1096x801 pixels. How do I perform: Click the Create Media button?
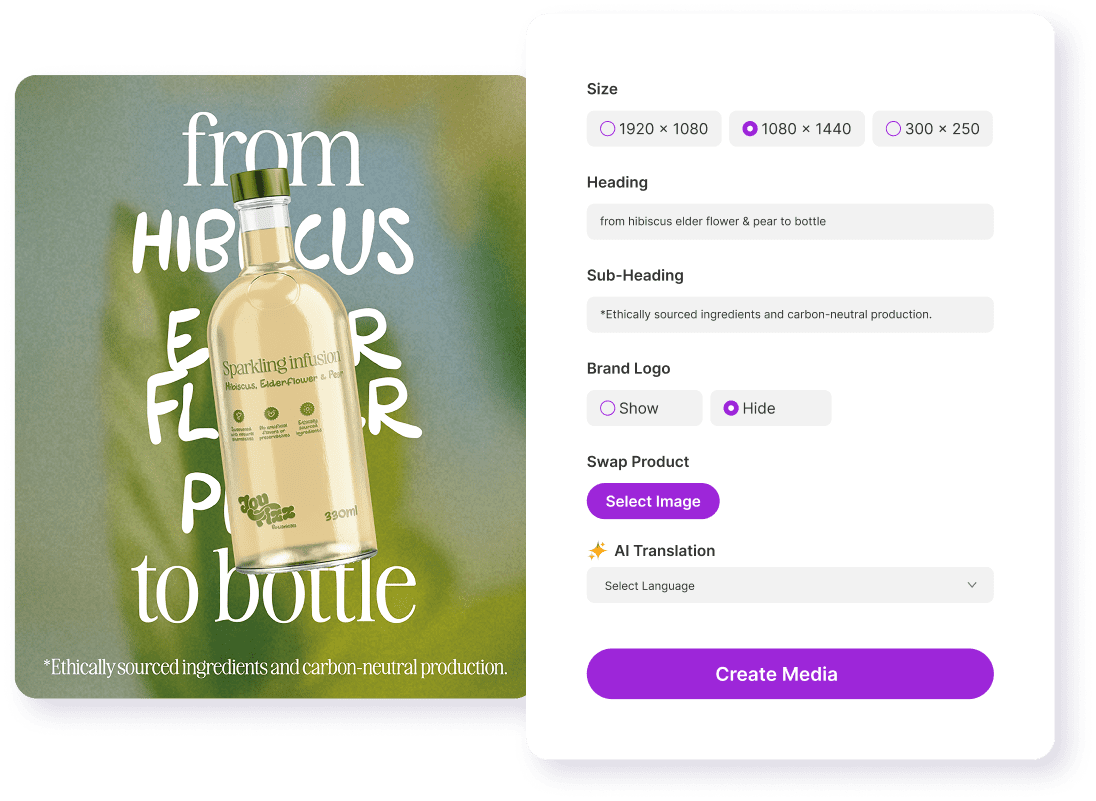click(x=790, y=674)
